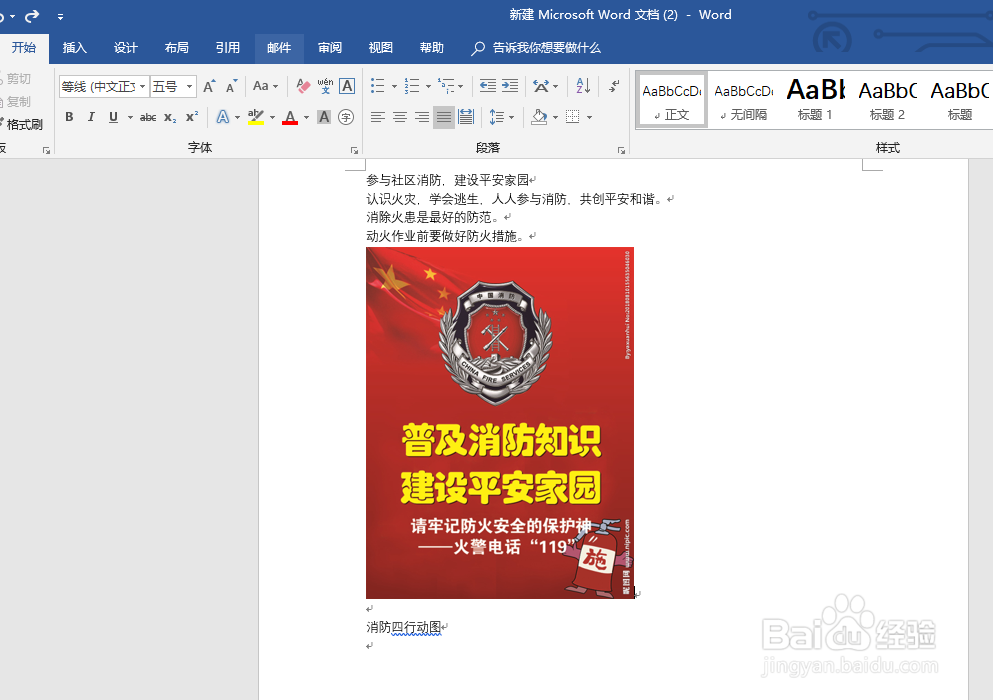
Task: Apply bulleted list
Action: point(378,86)
